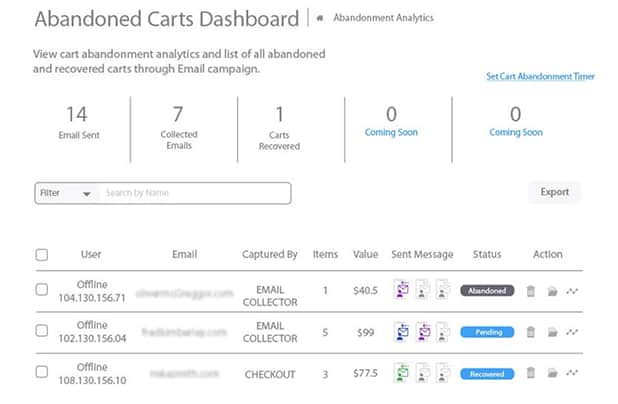Select the checkbox for user 108.130.156.10
Viewport: 618px width, 404px height.
pos(41,372)
